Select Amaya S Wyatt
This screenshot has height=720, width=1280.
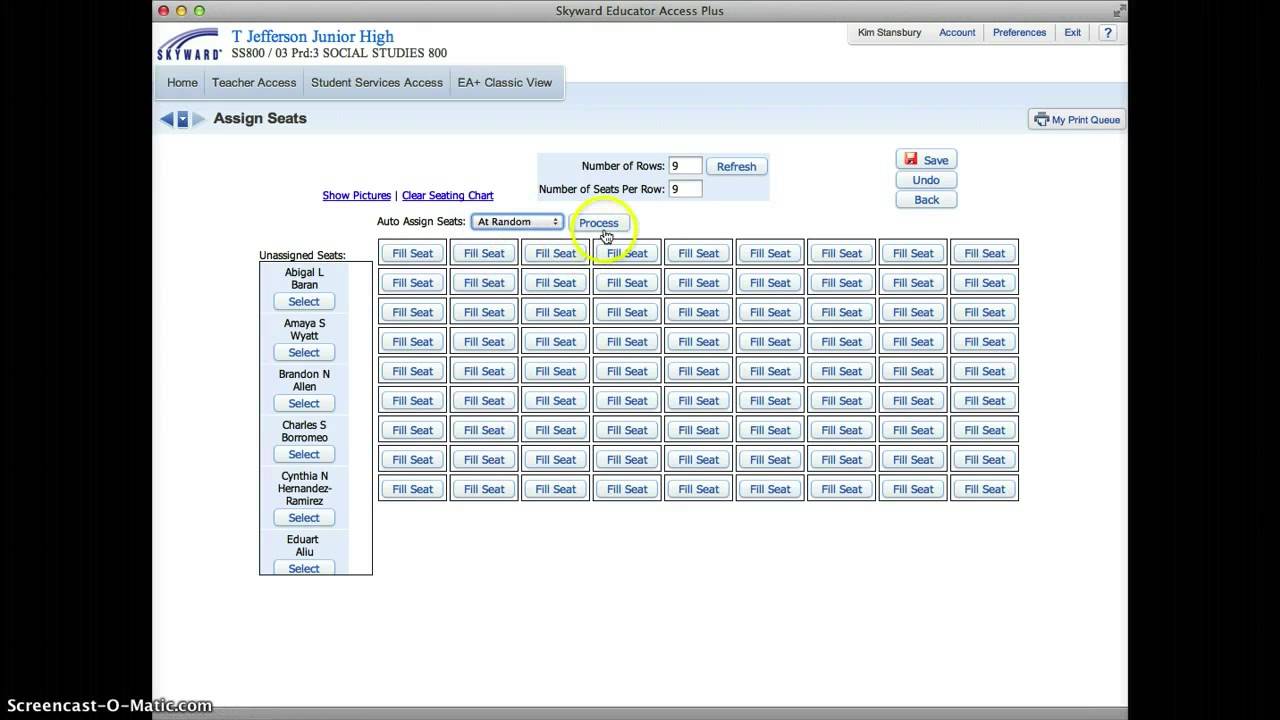point(304,353)
